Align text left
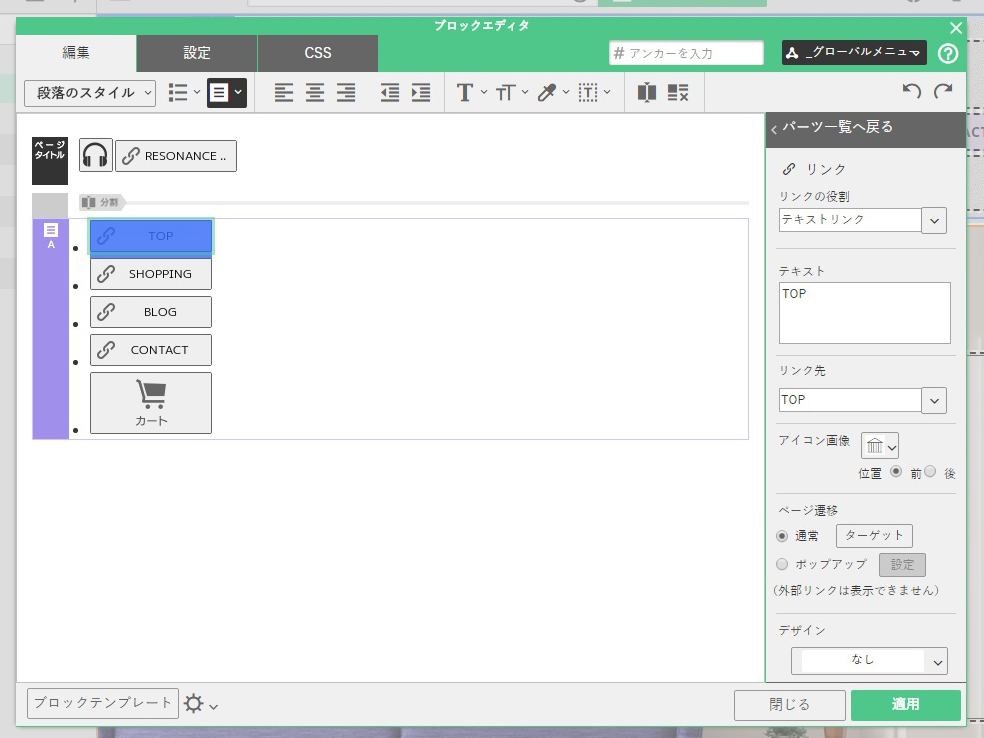This screenshot has height=738, width=984. tap(284, 93)
